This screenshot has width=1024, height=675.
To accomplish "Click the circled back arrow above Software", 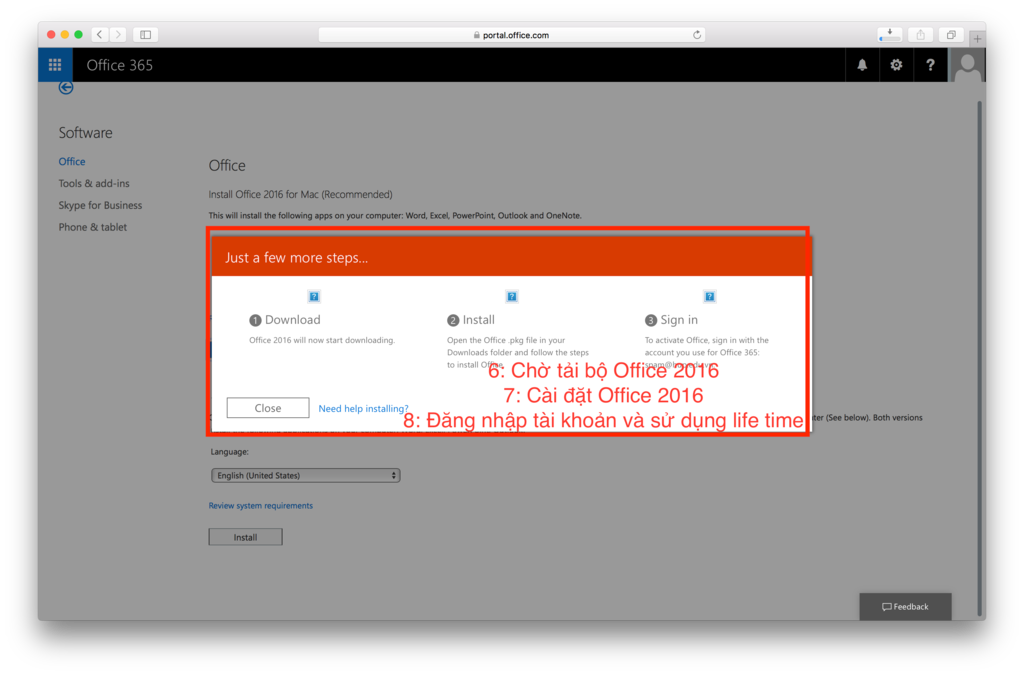I will pyautogui.click(x=66, y=88).
